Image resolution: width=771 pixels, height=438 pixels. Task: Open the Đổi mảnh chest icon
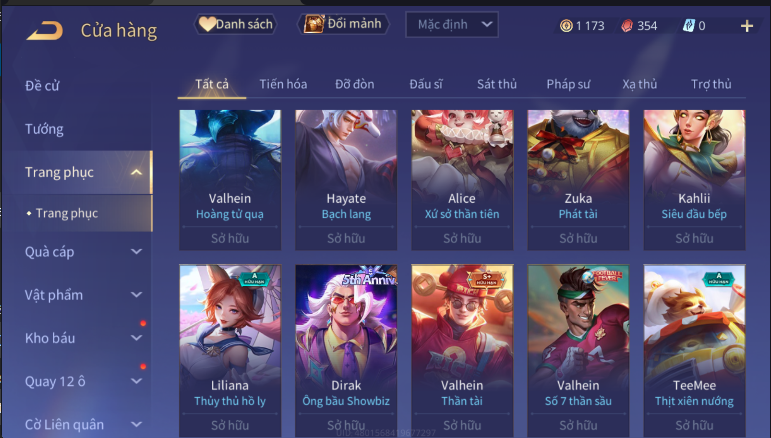point(314,24)
